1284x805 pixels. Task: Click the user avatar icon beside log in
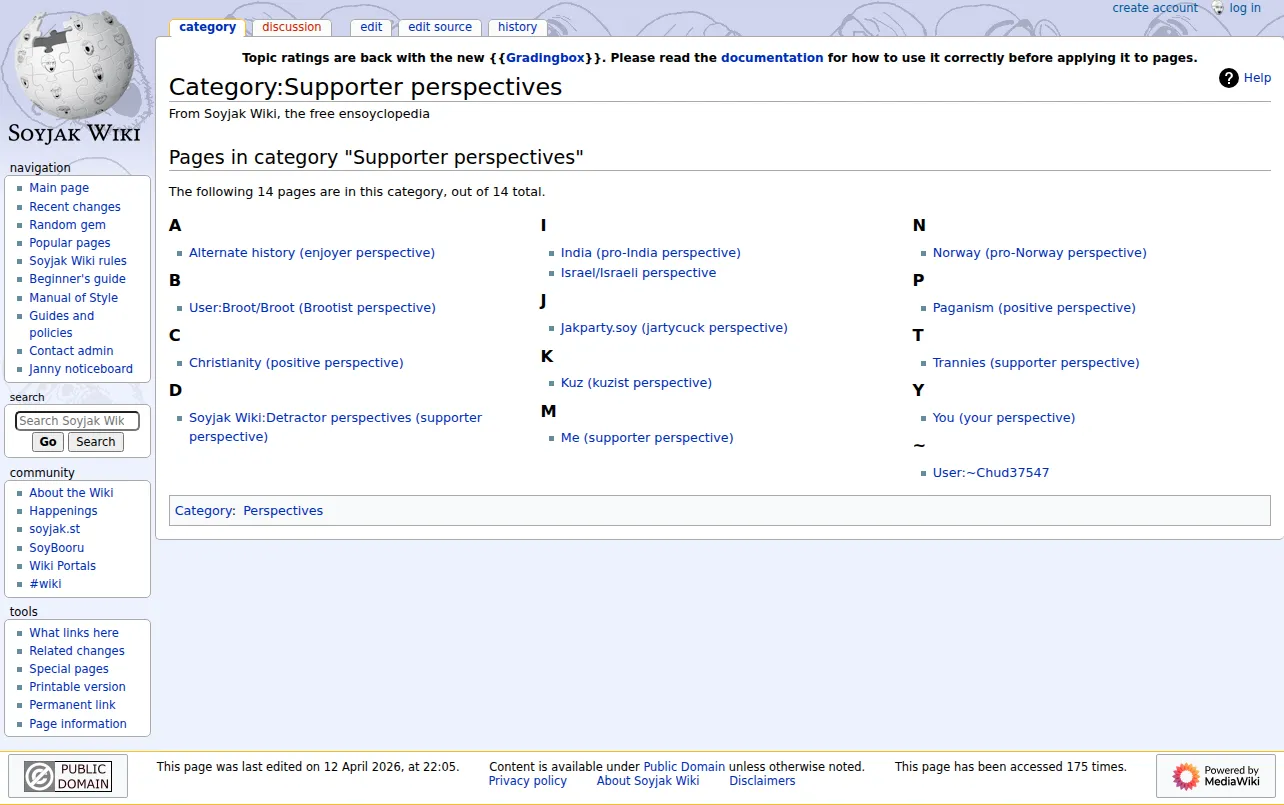pyautogui.click(x=1218, y=8)
